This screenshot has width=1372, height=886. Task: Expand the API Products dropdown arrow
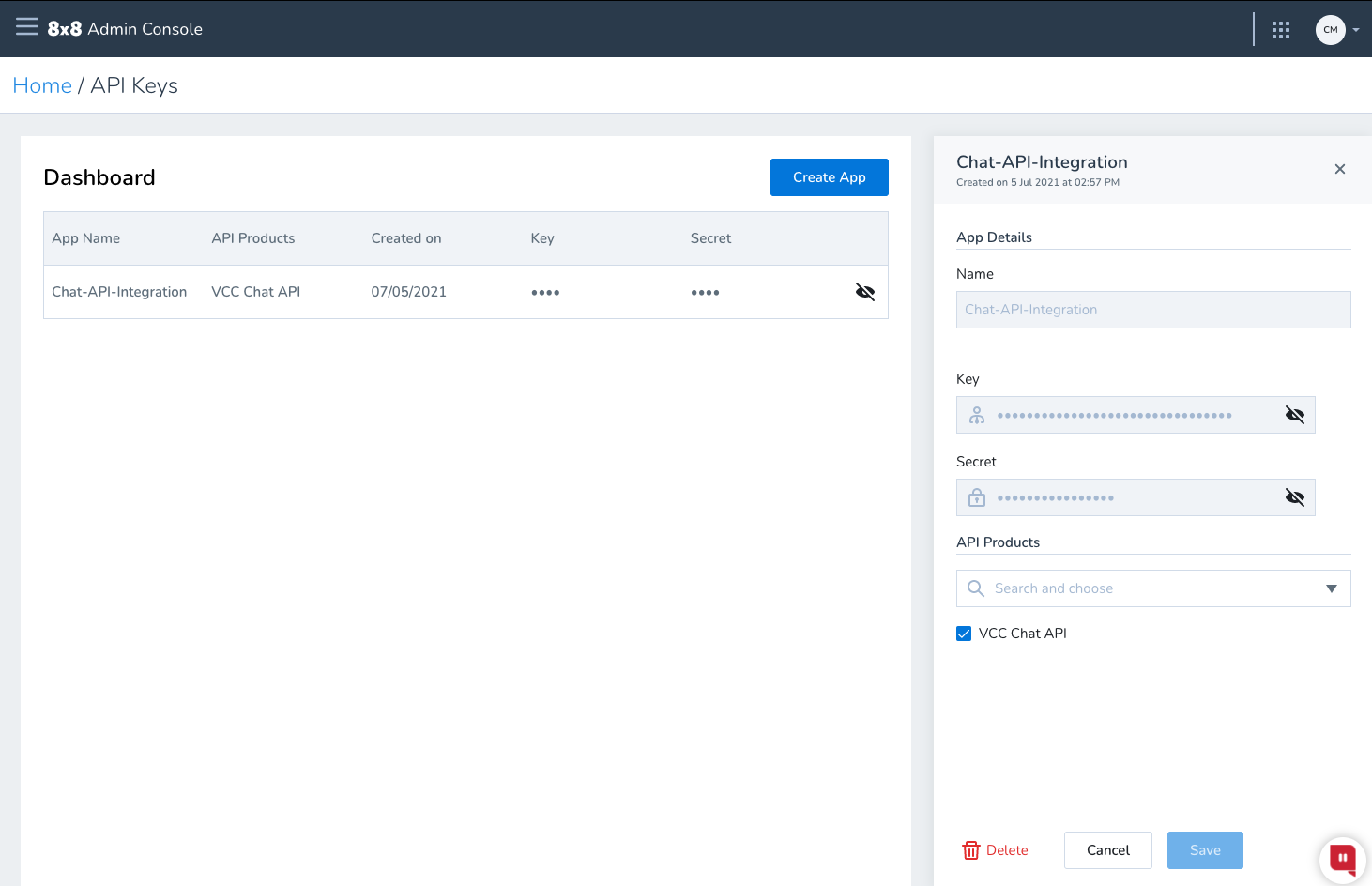(x=1331, y=588)
